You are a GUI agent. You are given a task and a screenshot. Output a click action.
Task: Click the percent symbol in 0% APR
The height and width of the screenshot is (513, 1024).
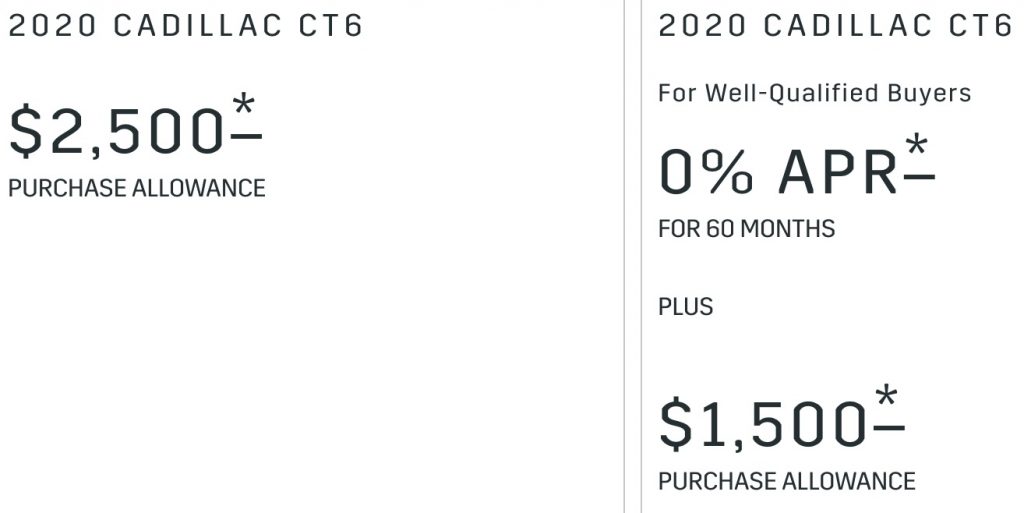(x=728, y=172)
